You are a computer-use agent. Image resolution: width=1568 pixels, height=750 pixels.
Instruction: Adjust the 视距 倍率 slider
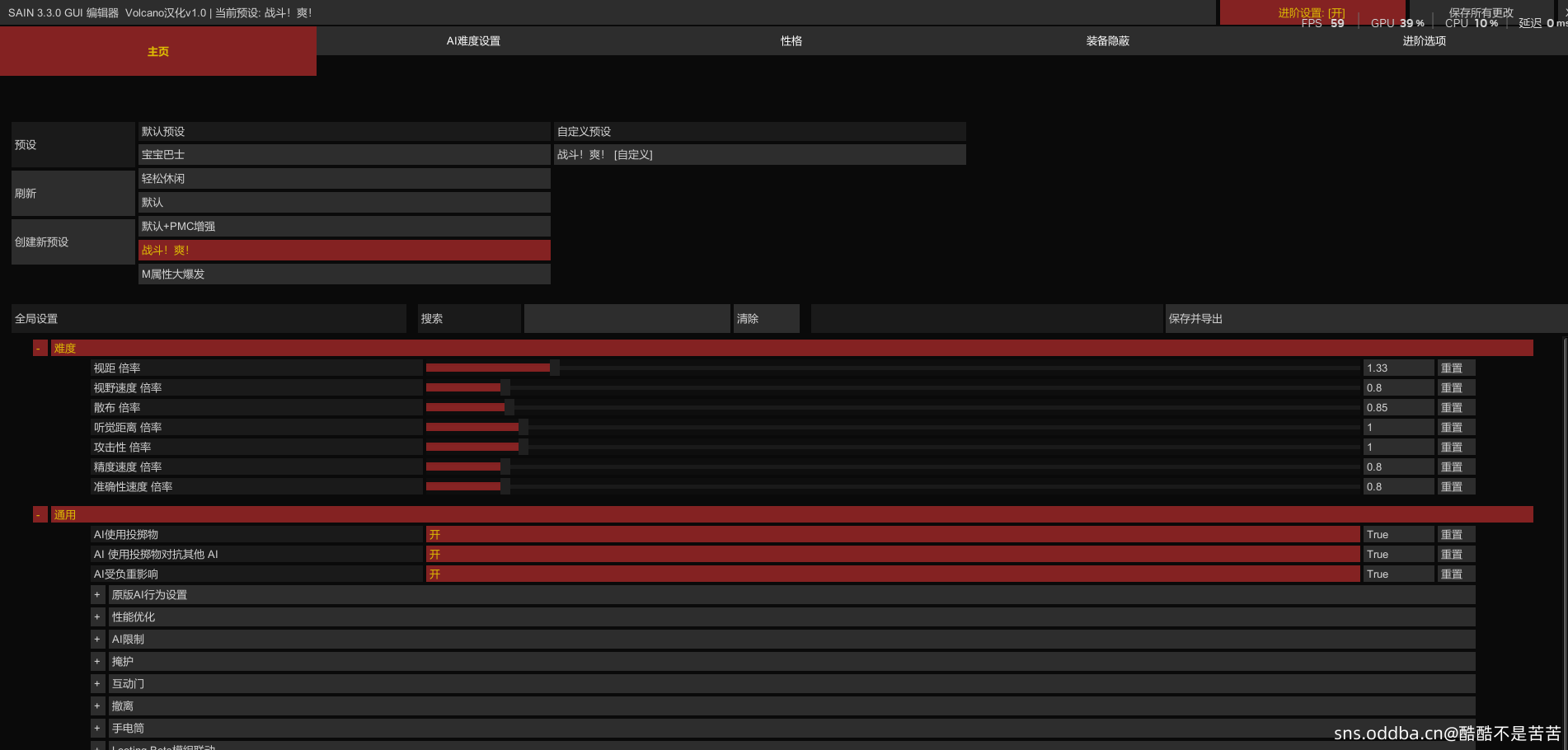[555, 368]
